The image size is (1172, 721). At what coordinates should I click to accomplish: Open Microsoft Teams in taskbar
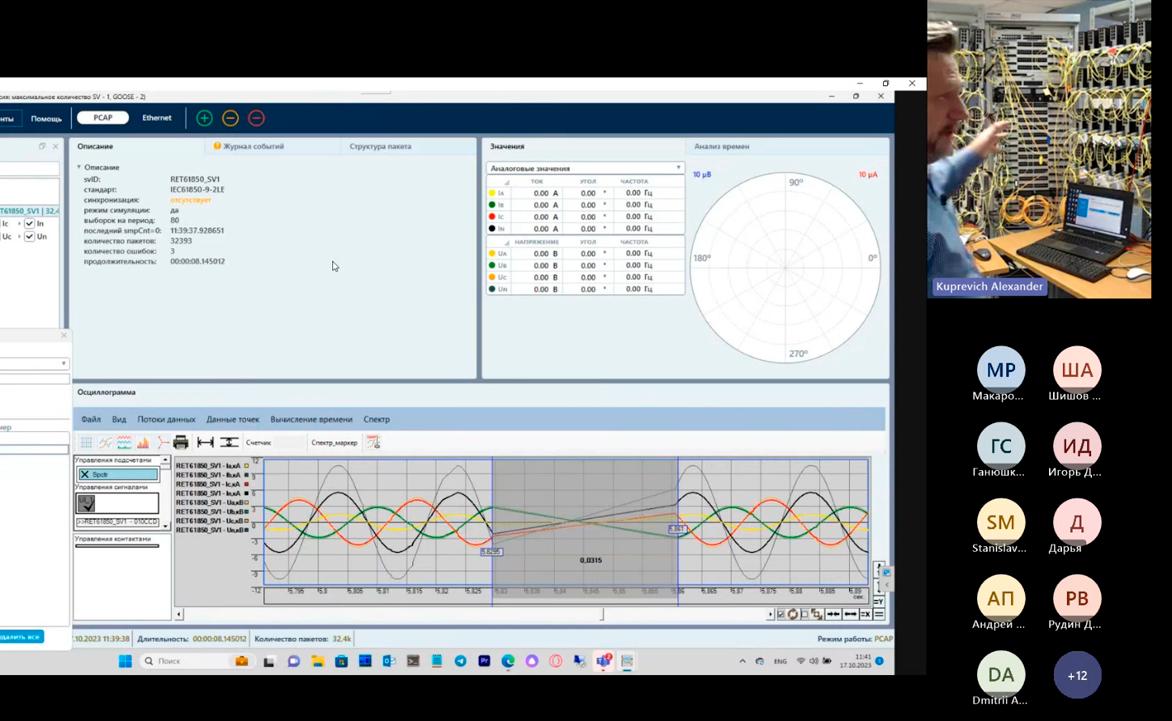(x=604, y=661)
